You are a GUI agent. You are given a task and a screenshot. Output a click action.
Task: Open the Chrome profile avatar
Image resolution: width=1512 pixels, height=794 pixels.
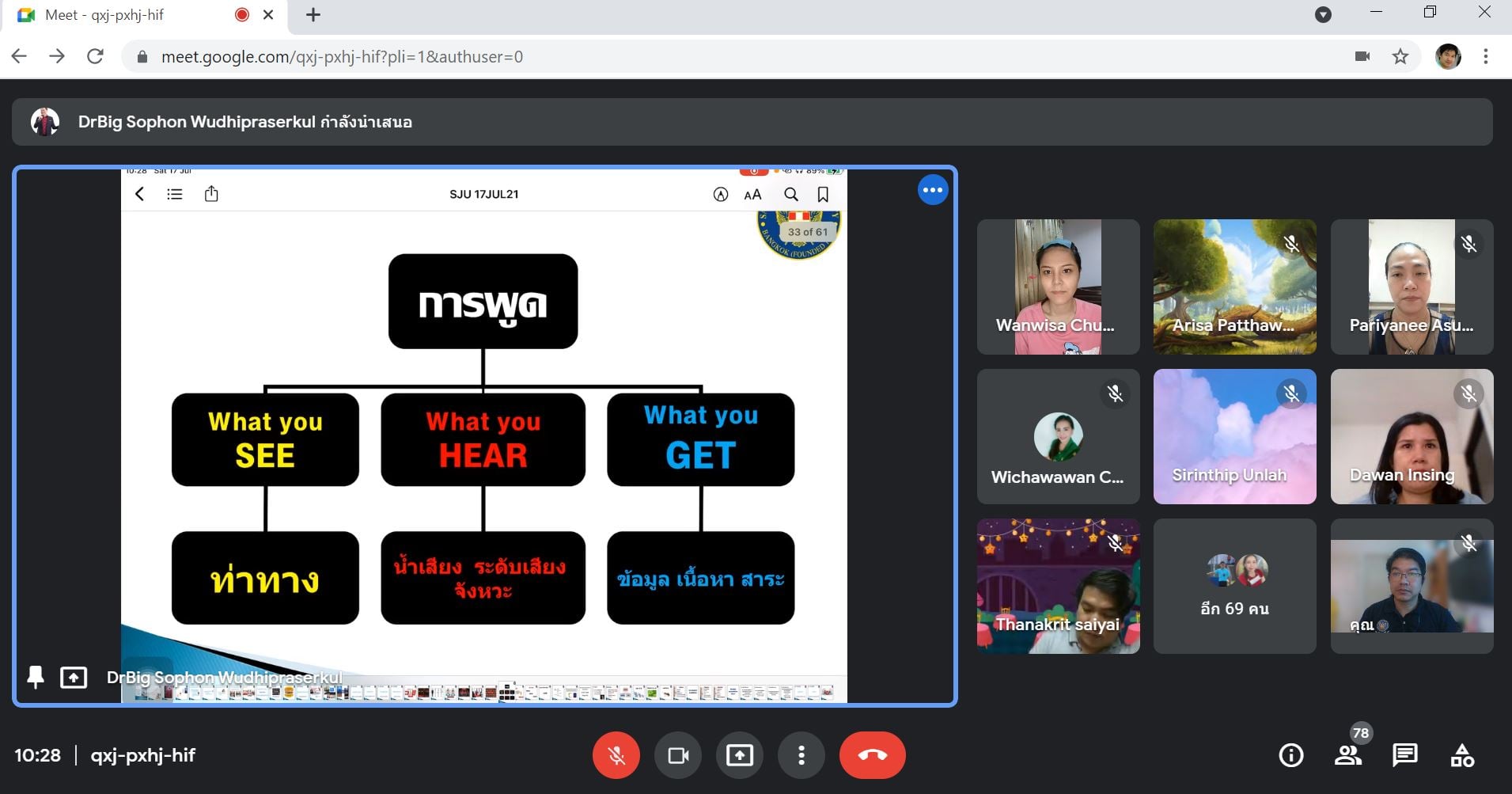click(1448, 56)
